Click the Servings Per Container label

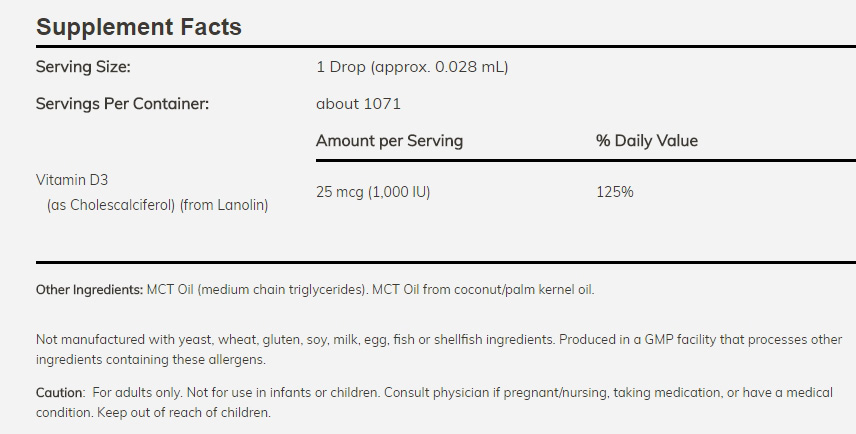click(122, 104)
